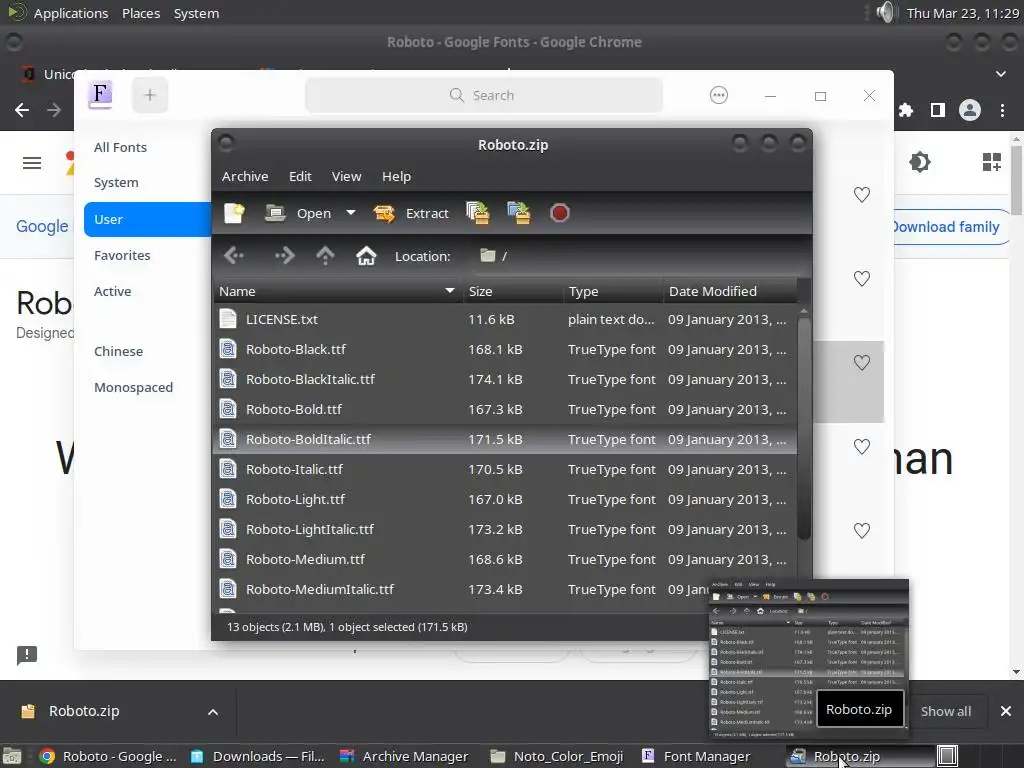The width and height of the screenshot is (1024, 768).
Task: Open the Help menu in Roboto.zip
Action: 396,176
